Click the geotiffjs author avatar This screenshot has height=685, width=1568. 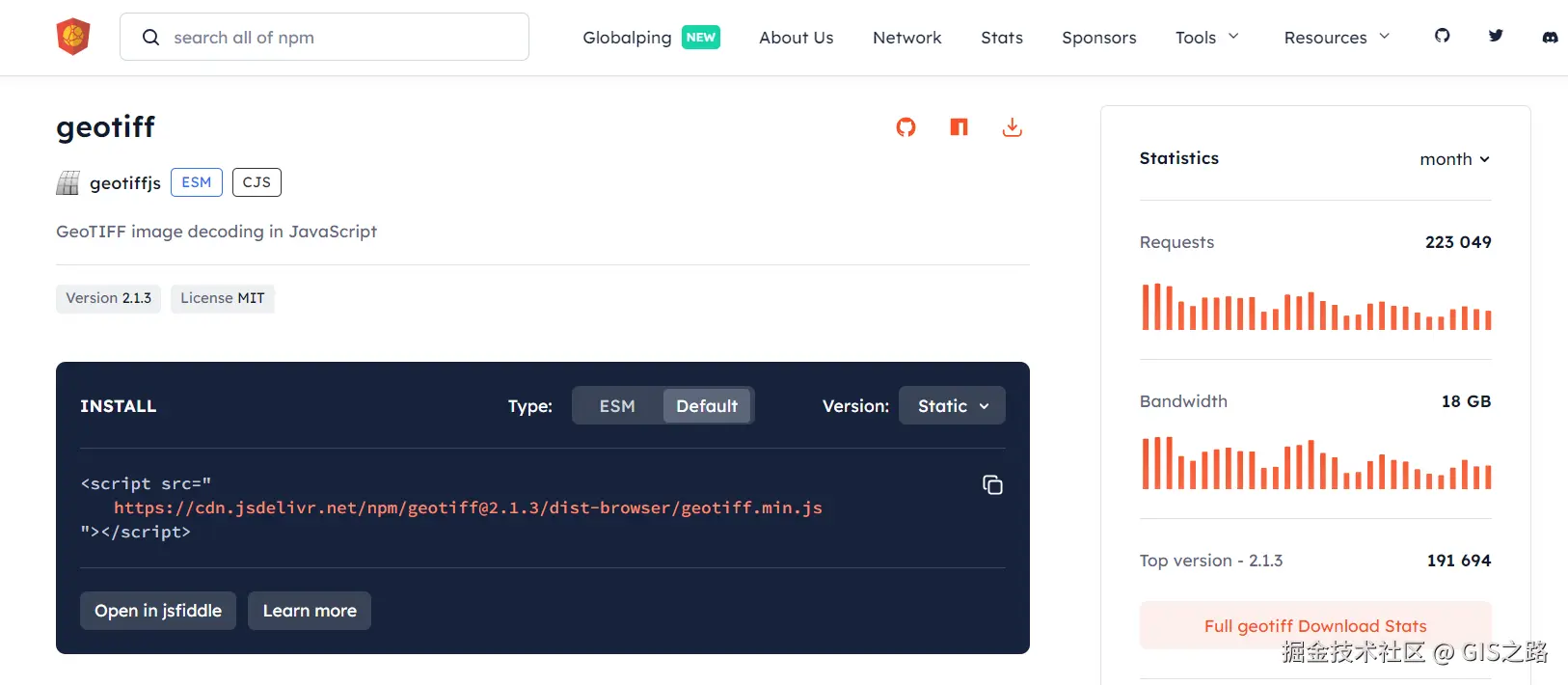(x=68, y=182)
